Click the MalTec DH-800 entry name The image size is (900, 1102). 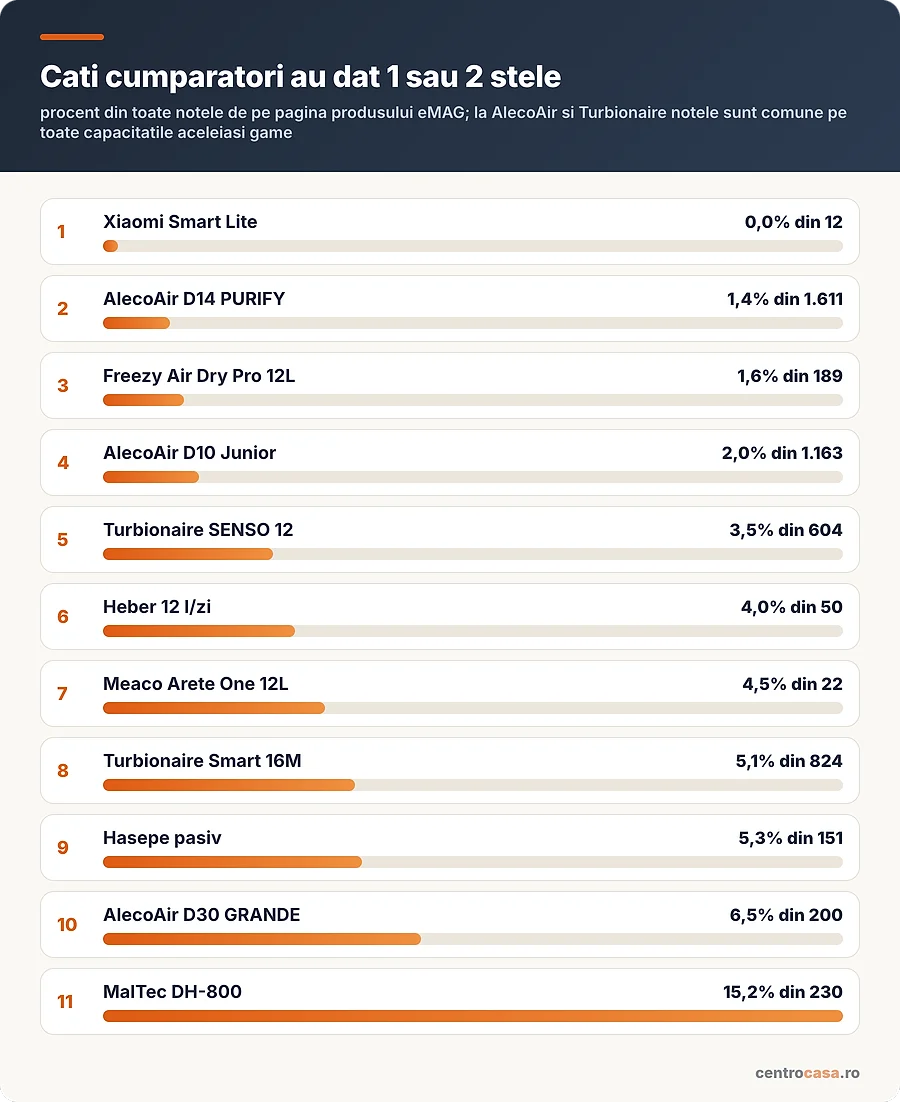pos(172,992)
